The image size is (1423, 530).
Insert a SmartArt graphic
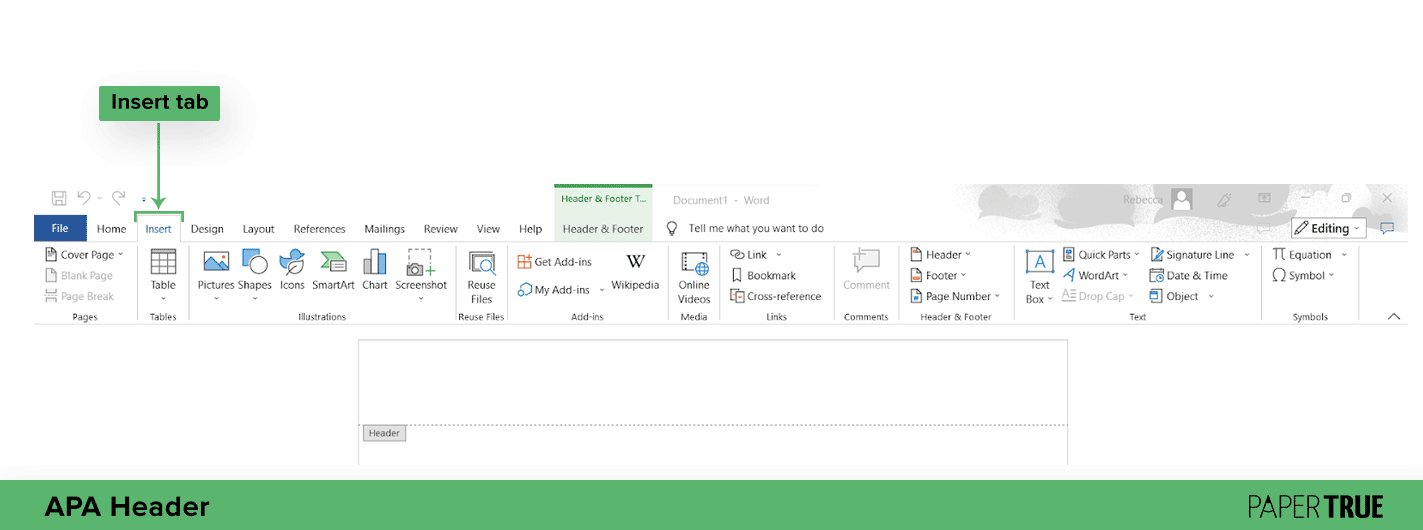point(333,272)
